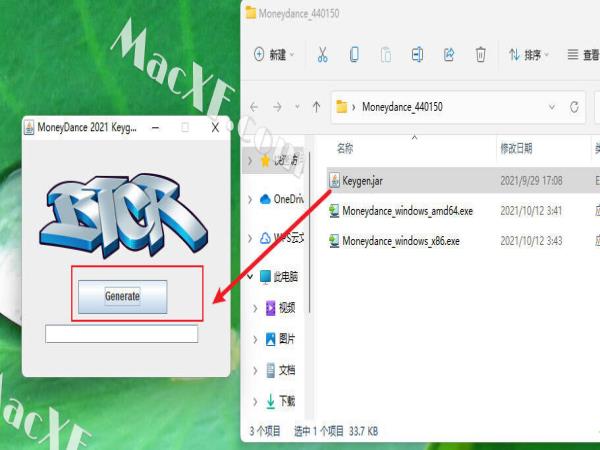600x450 pixels.
Task: Open the address bar history dropdown chevron
Action: click(x=552, y=107)
